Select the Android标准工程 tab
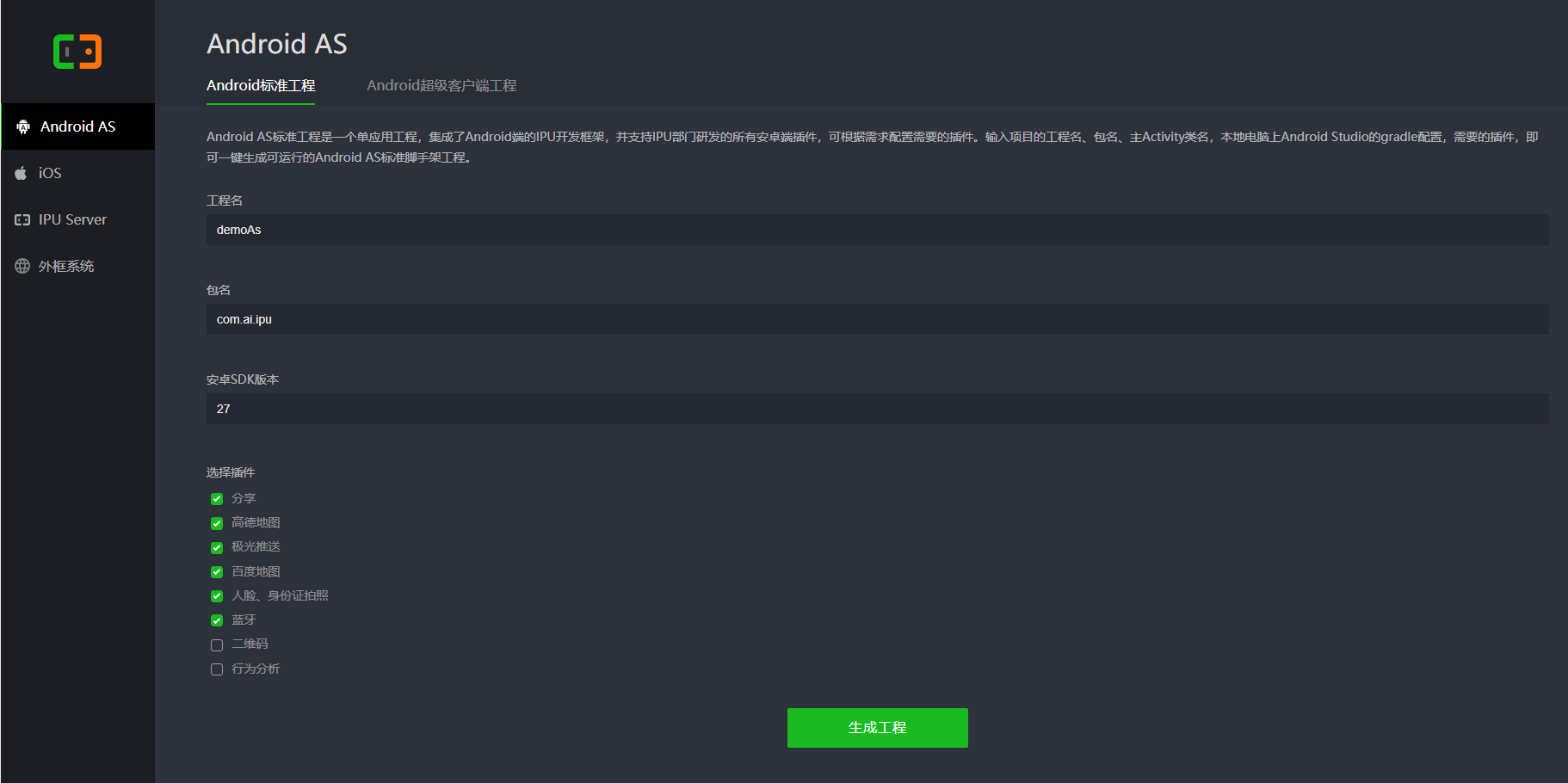Image resolution: width=1568 pixels, height=783 pixels. click(261, 85)
